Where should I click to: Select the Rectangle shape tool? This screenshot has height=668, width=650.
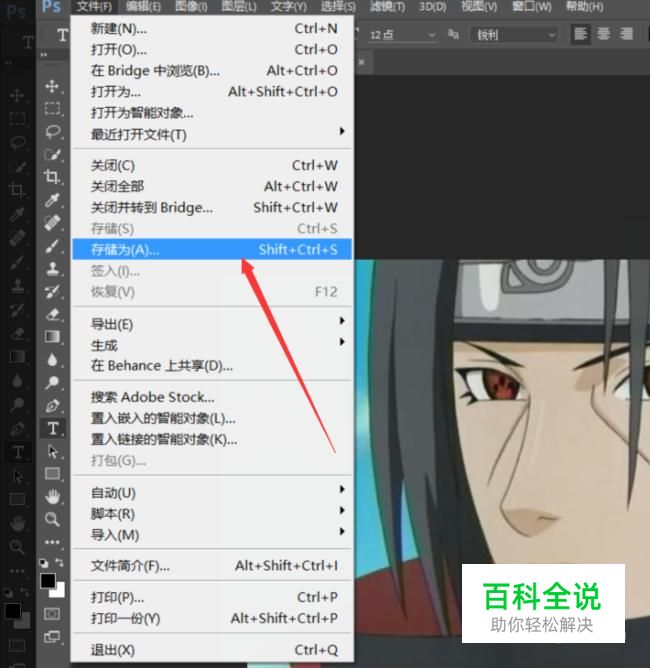pos(52,474)
